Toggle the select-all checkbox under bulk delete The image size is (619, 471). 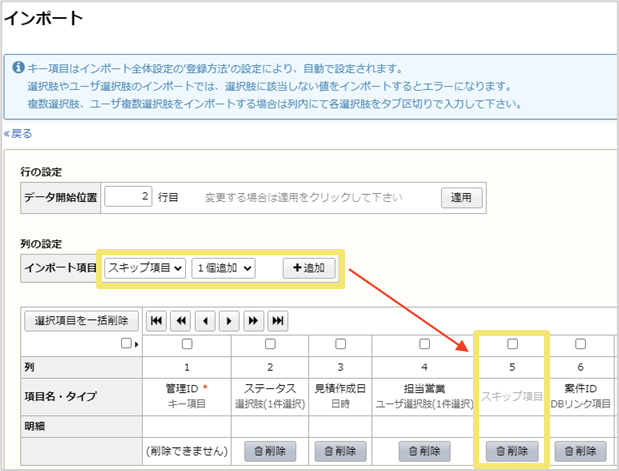pyautogui.click(x=126, y=343)
